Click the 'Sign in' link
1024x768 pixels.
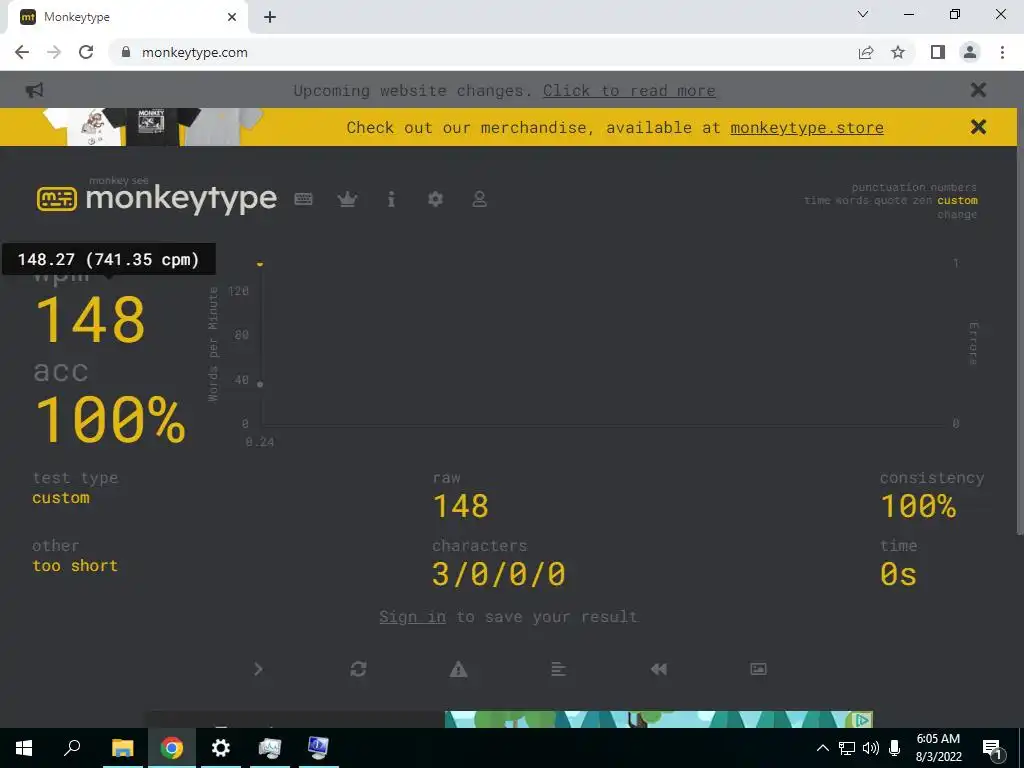412,616
